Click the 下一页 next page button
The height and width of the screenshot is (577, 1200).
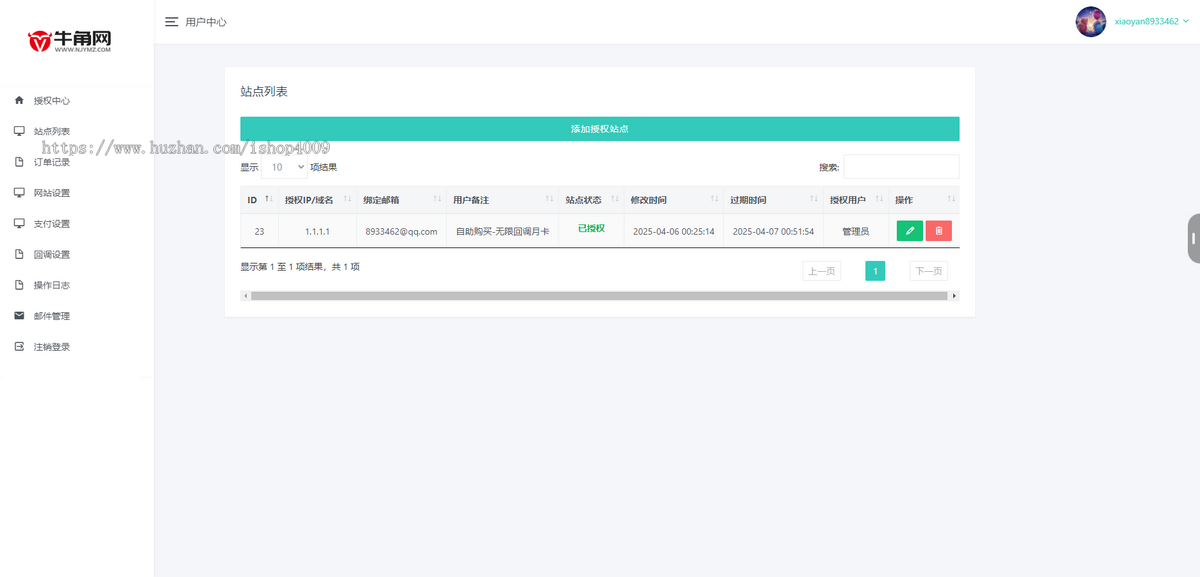click(928, 271)
